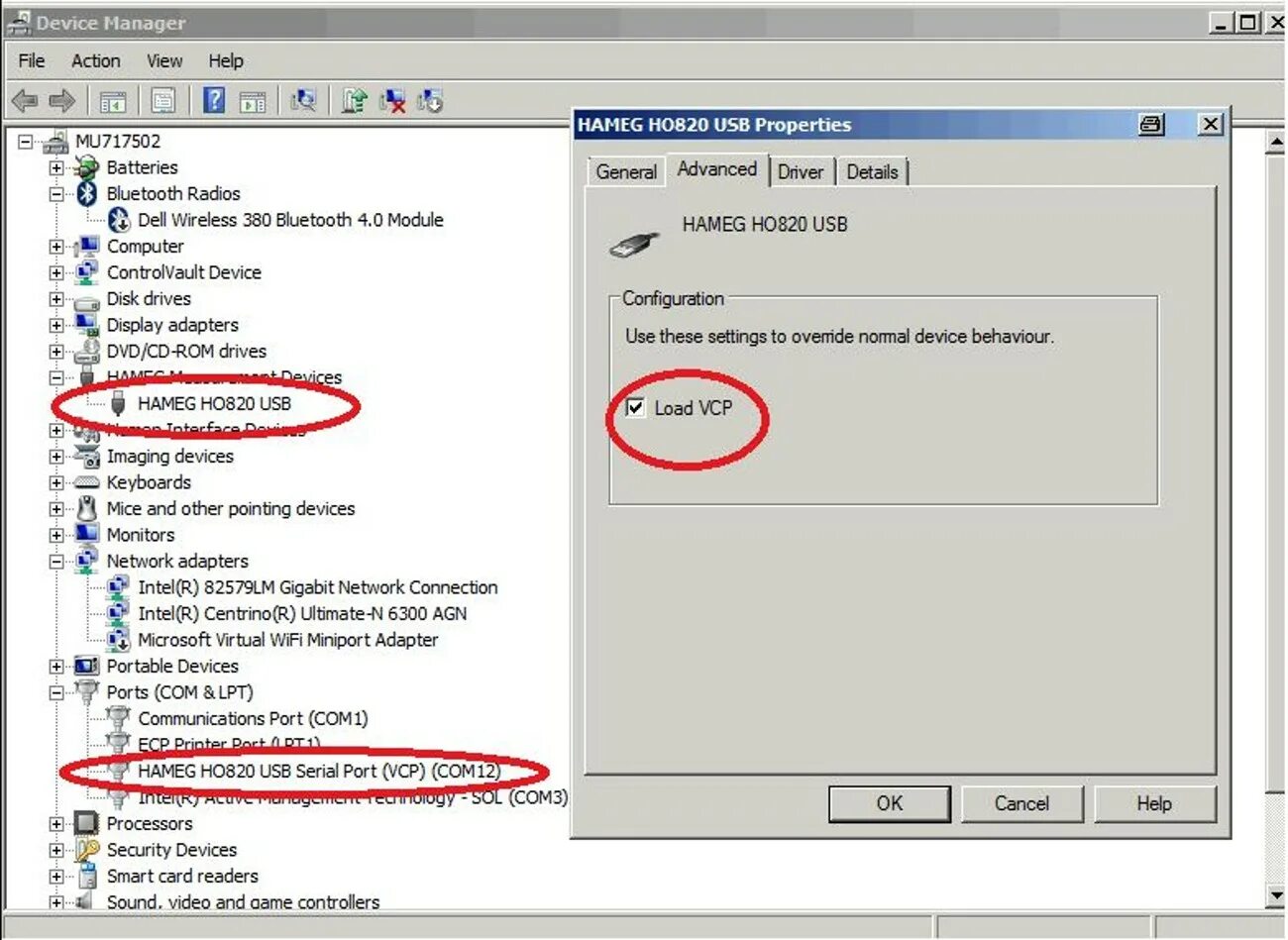The height and width of the screenshot is (940, 1288).
Task: Click Scan for hardware changes icon
Action: tap(303, 100)
